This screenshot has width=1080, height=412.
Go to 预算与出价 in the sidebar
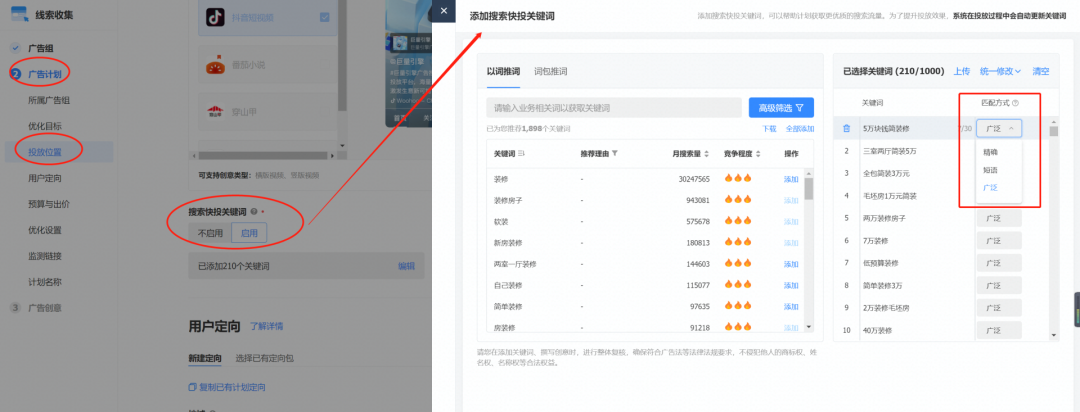pyautogui.click(x=49, y=204)
